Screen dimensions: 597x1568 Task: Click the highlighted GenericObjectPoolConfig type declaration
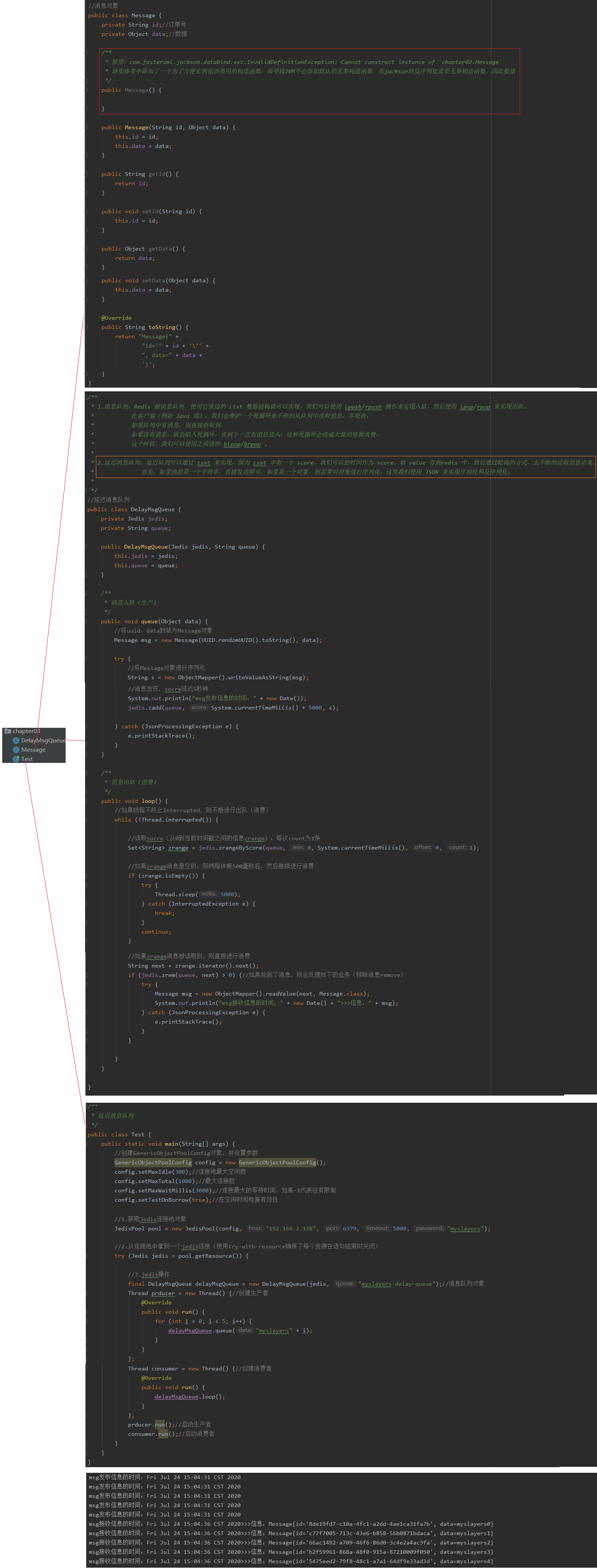coord(153,1162)
